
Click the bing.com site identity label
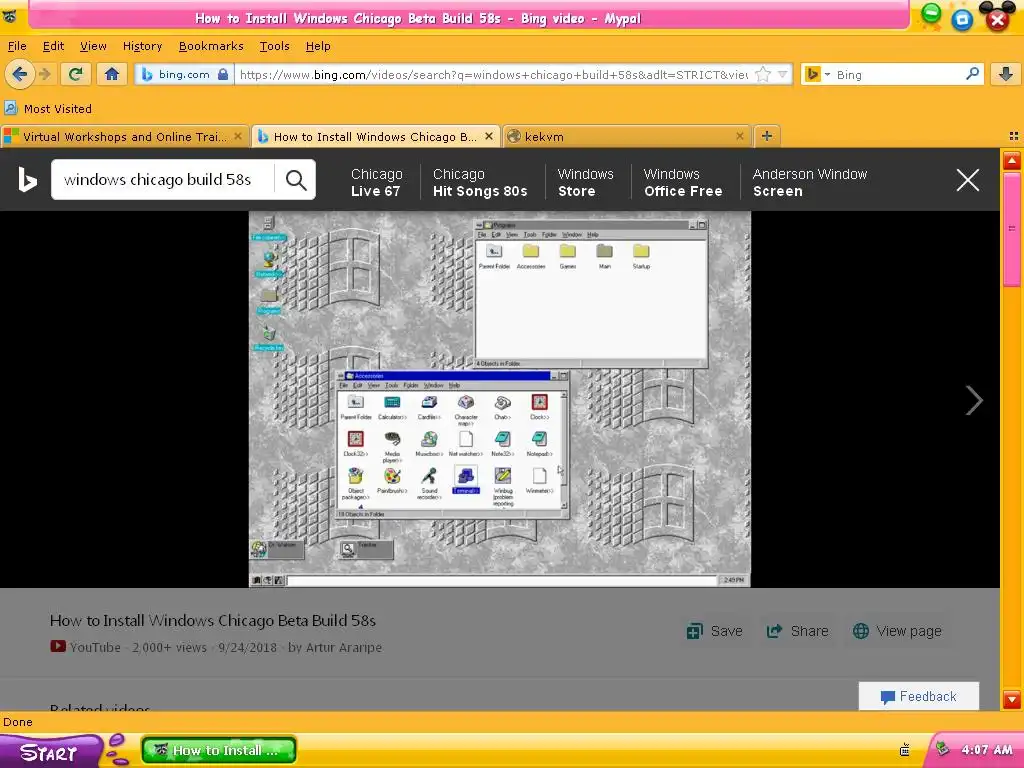click(184, 74)
